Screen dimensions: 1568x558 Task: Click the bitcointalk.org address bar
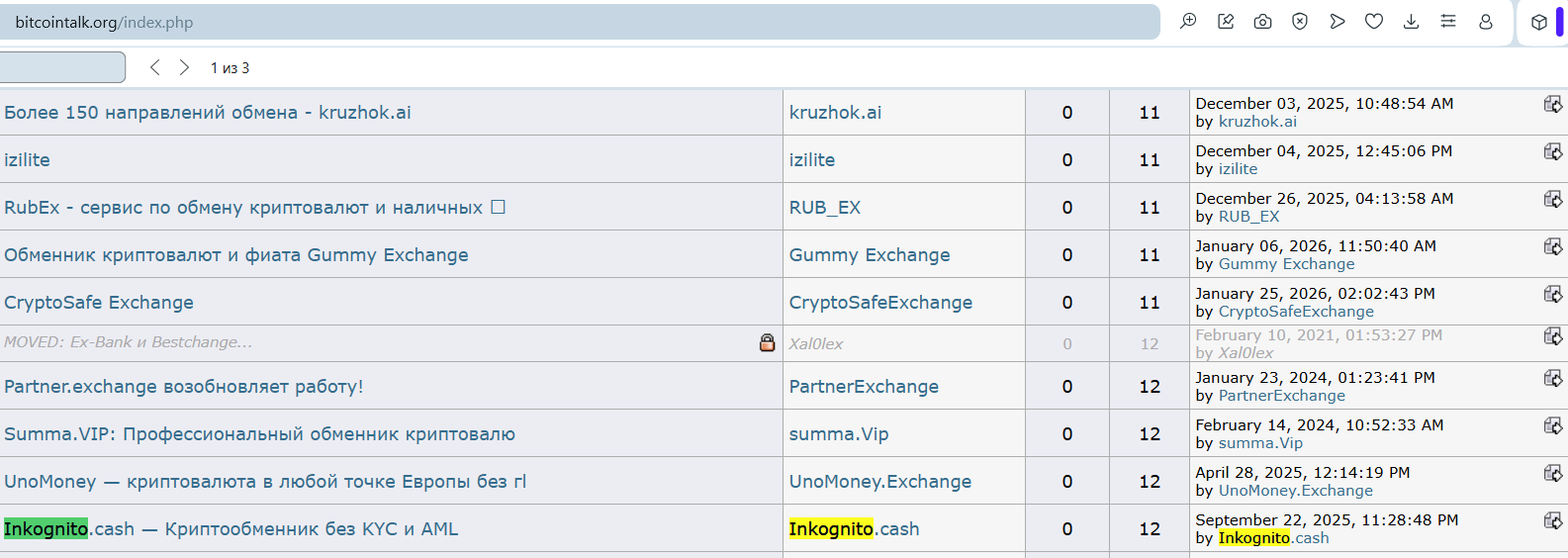[x=579, y=22]
